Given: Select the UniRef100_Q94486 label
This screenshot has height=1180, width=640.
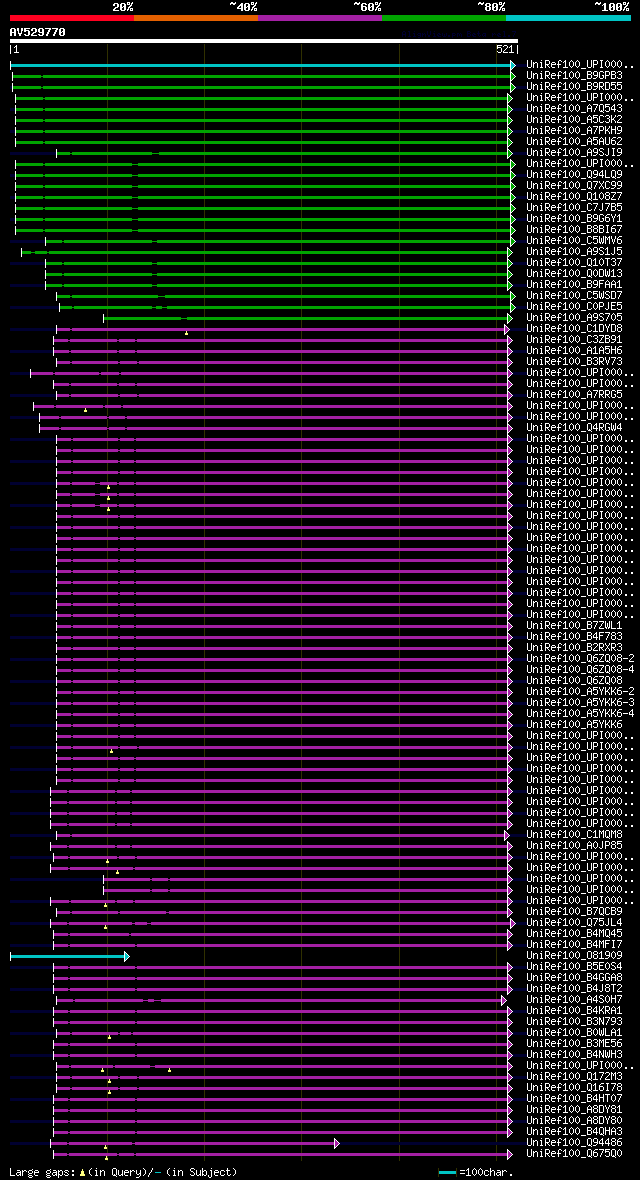Looking at the screenshot, I should click(574, 1142).
